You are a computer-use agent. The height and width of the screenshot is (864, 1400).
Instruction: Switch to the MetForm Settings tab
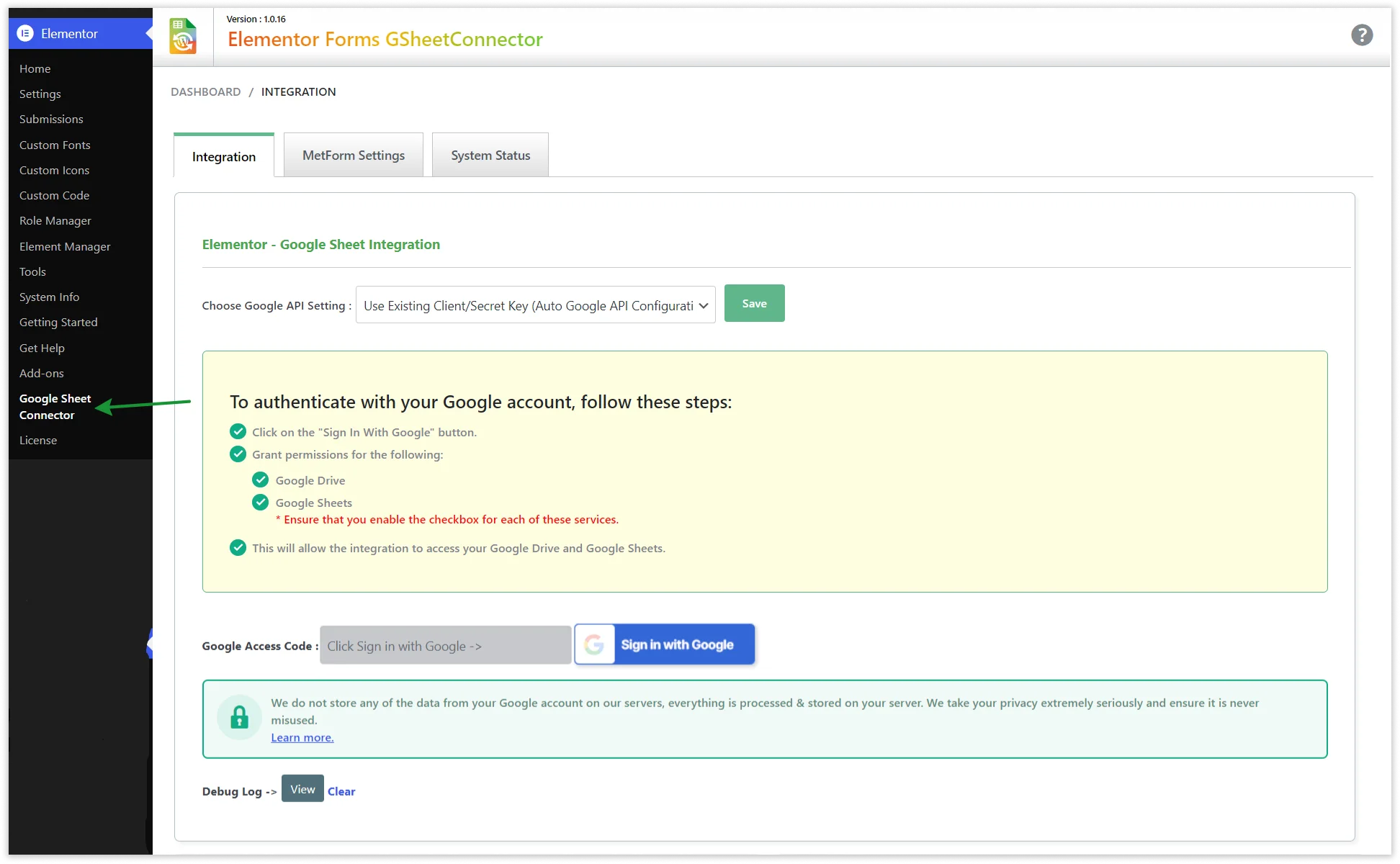click(x=353, y=156)
